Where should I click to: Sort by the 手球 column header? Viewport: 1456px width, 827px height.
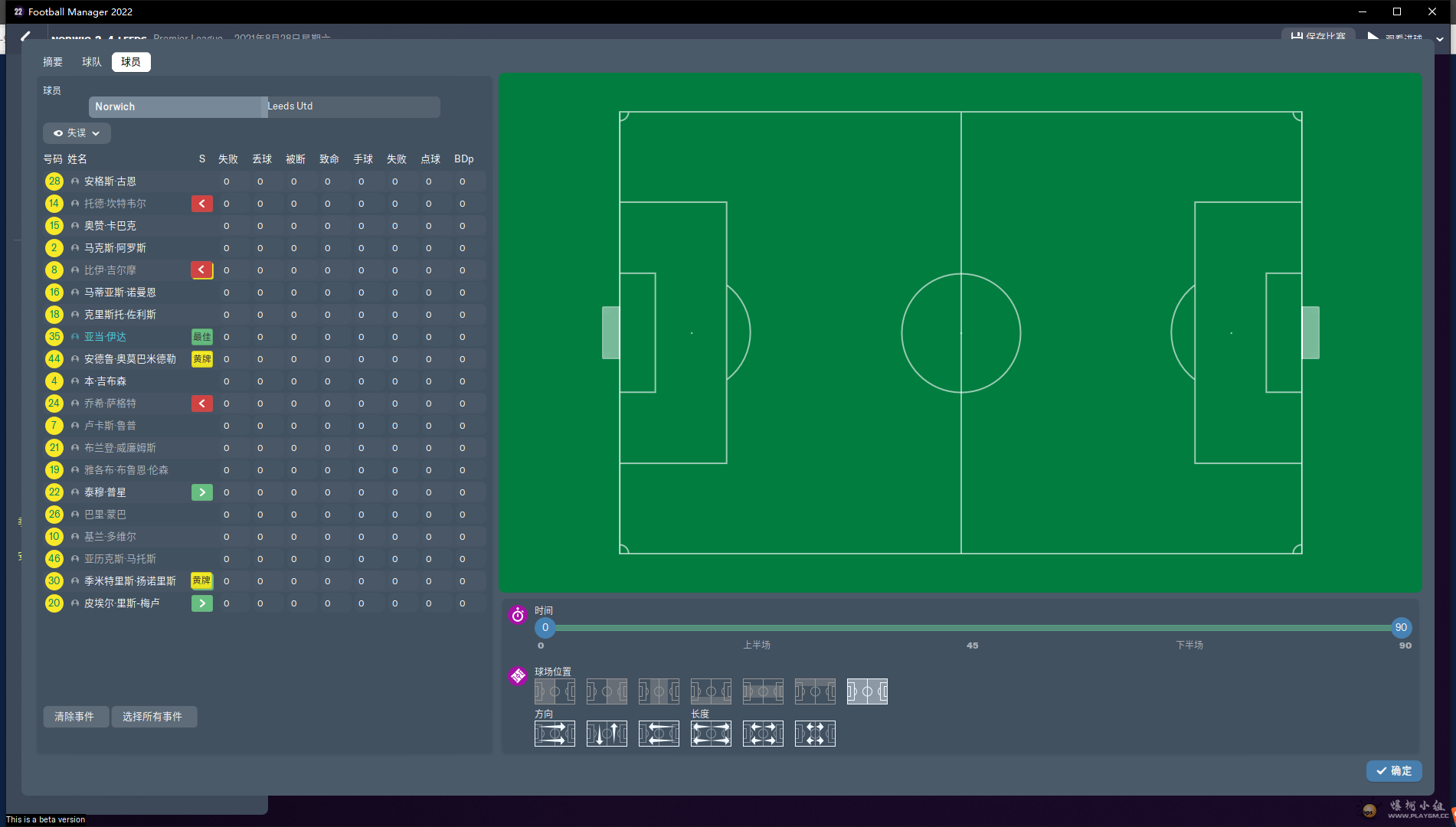[x=363, y=159]
